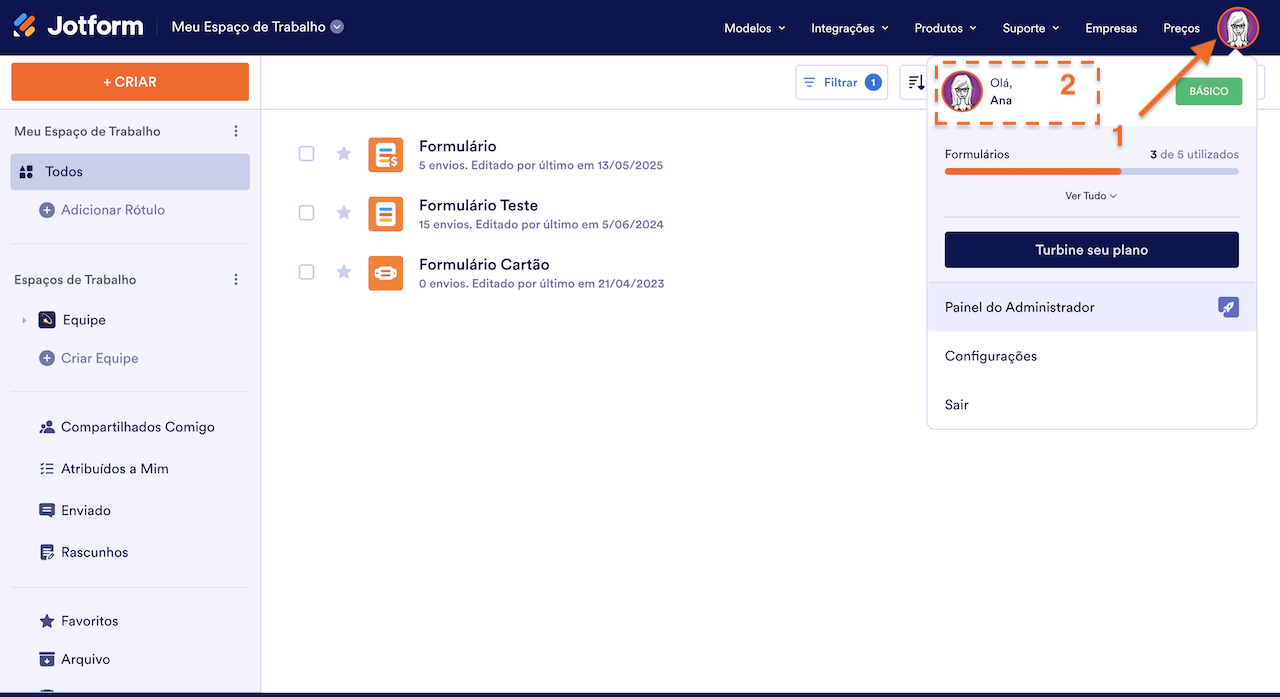The height and width of the screenshot is (697, 1280).
Task: Open the Modelos menu
Action: (x=754, y=28)
